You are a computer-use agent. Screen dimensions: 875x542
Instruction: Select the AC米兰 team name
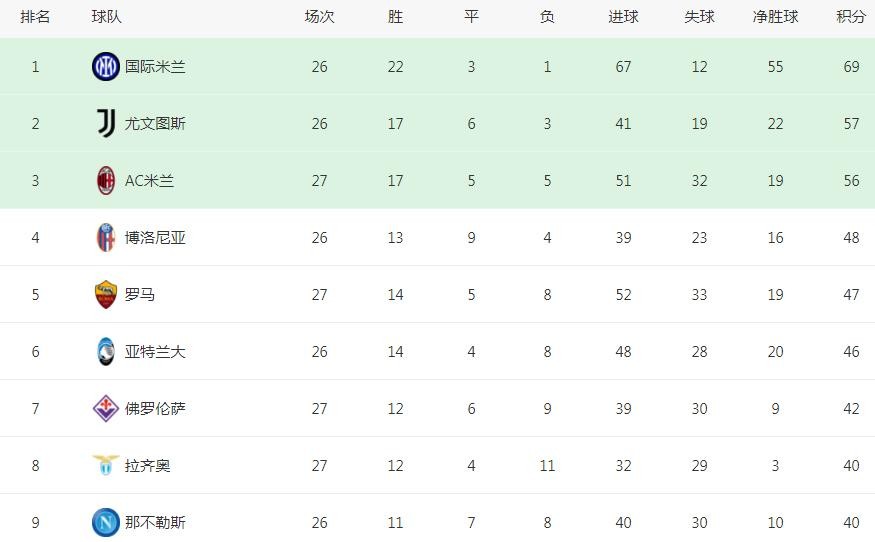point(149,181)
